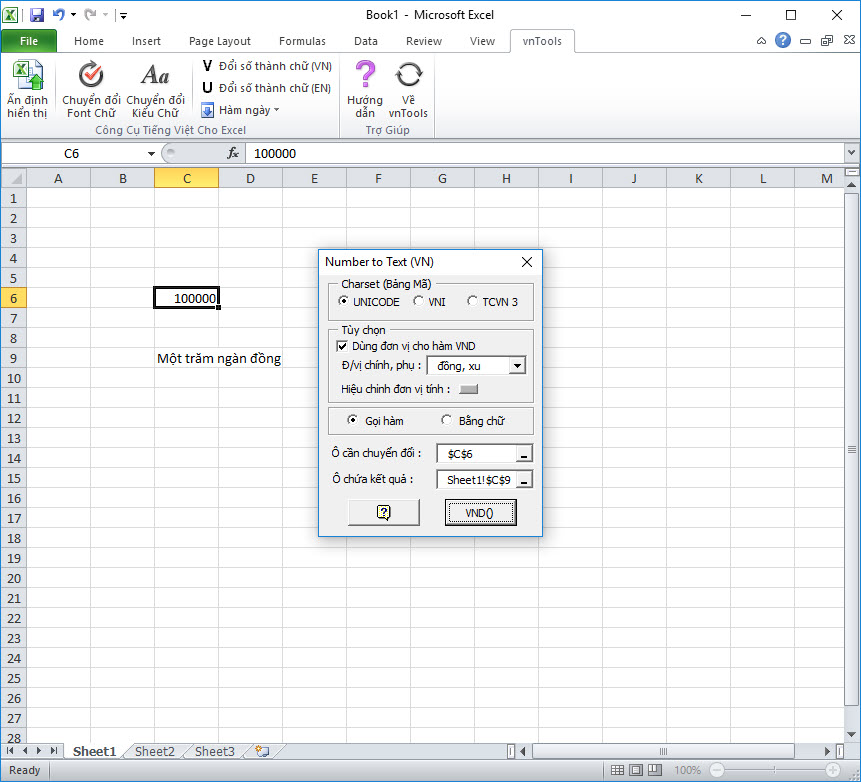Click the Ẩn định hiển thị icon
The image size is (861, 782).
(x=27, y=89)
